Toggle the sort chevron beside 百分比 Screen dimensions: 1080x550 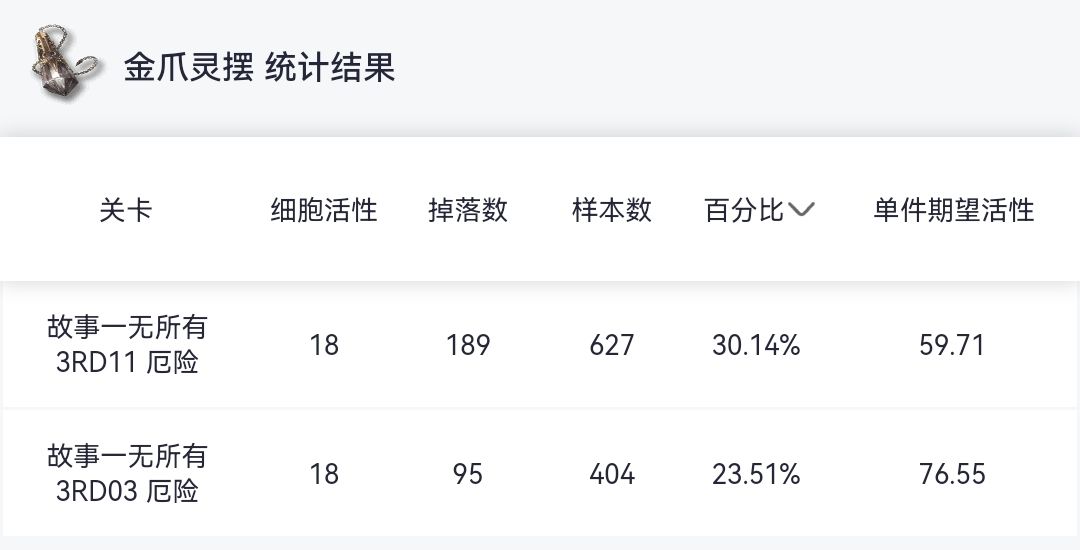click(x=802, y=210)
